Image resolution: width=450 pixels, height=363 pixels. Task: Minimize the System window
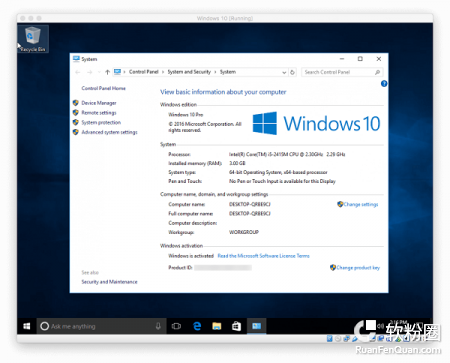click(x=342, y=59)
